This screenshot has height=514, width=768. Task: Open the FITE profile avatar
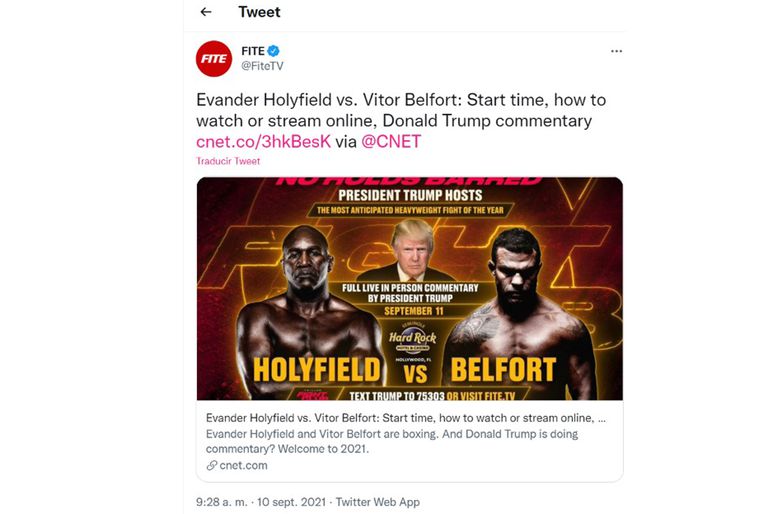coord(214,59)
